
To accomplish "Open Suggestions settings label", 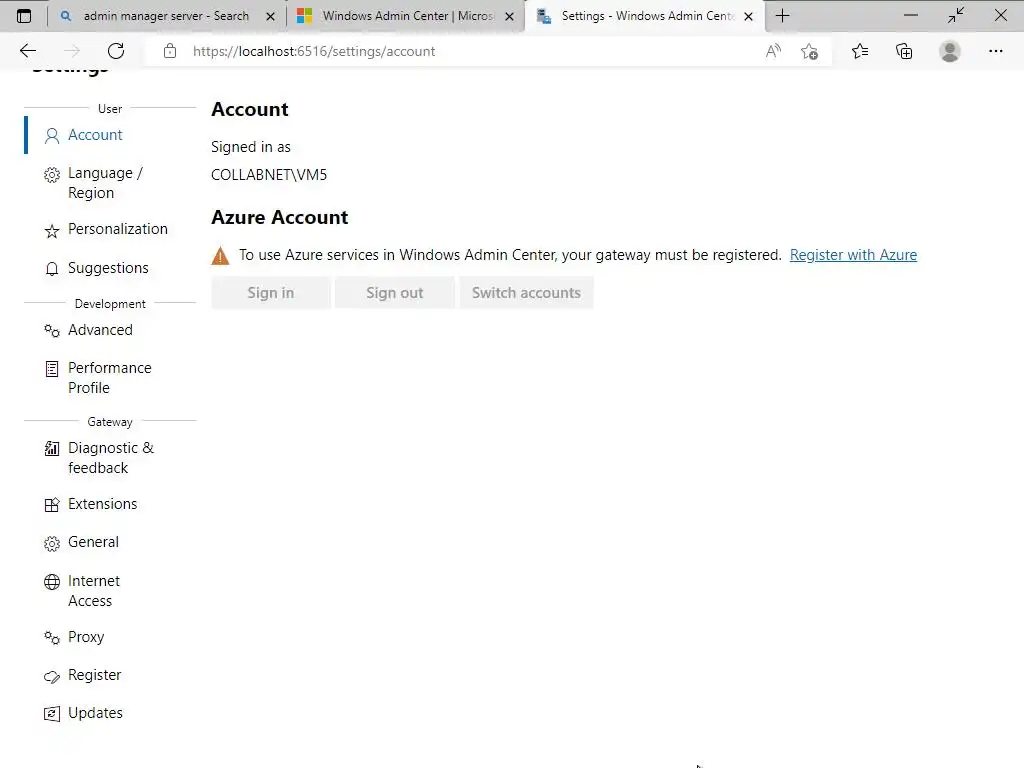I will pyautogui.click(x=108, y=268).
